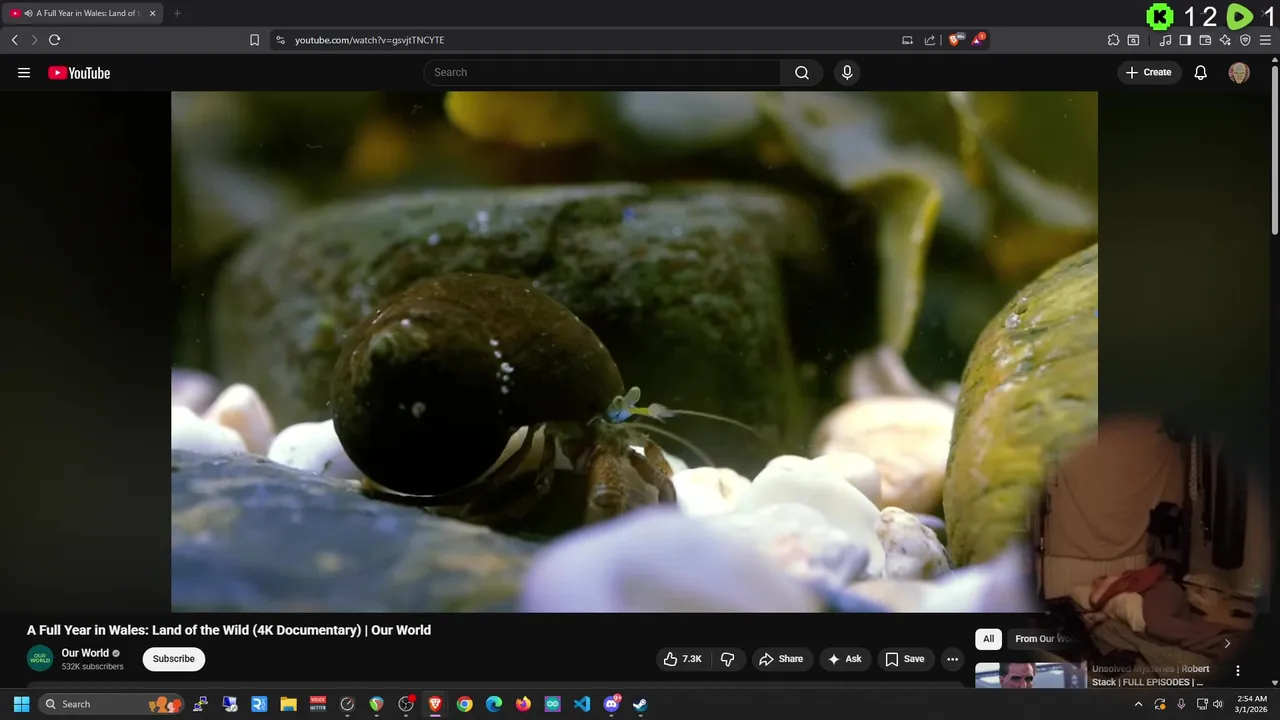Click the Create button
This screenshot has height=720, width=1280.
(x=1149, y=72)
